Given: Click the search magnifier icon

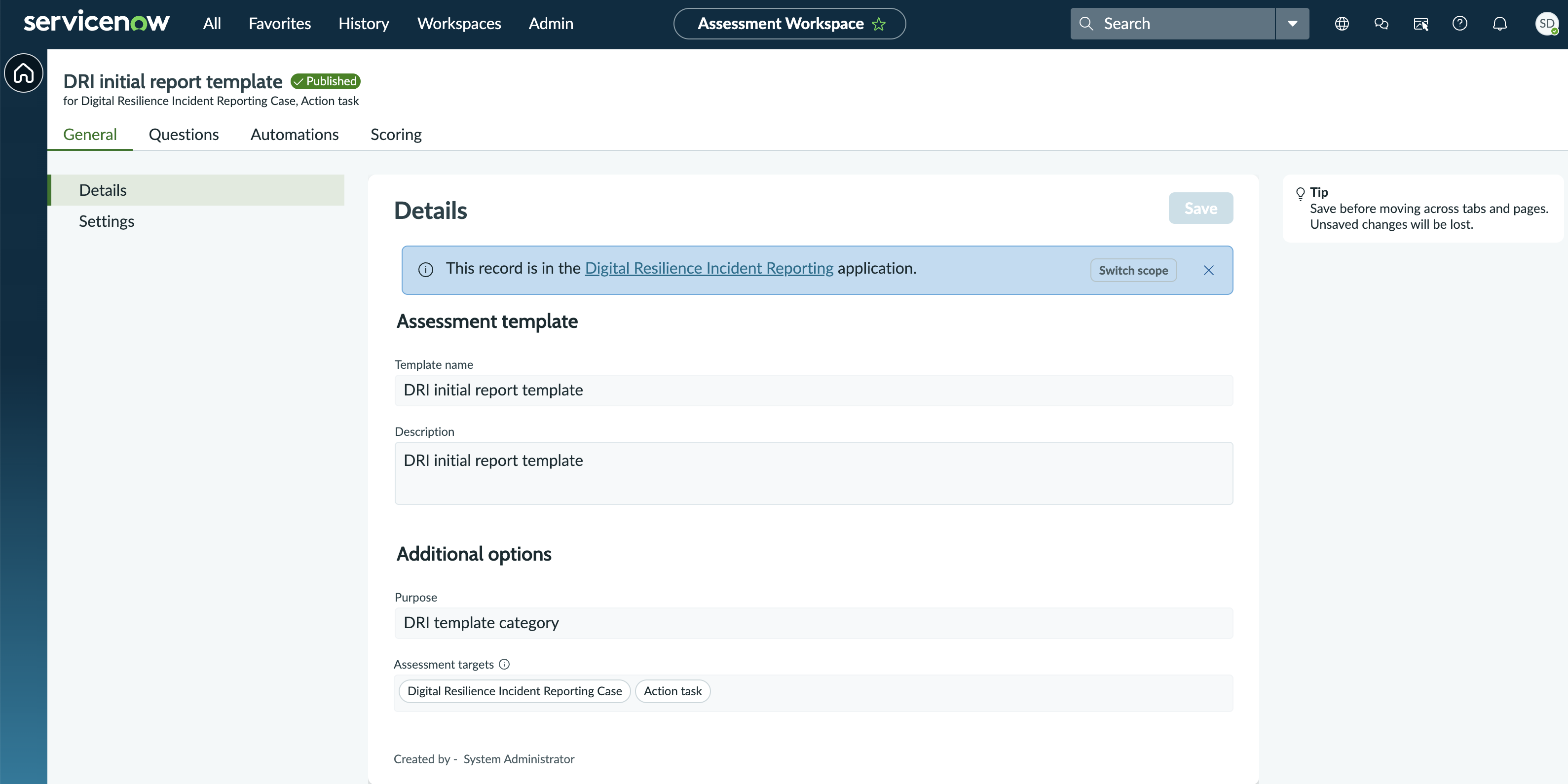Looking at the screenshot, I should point(1086,24).
